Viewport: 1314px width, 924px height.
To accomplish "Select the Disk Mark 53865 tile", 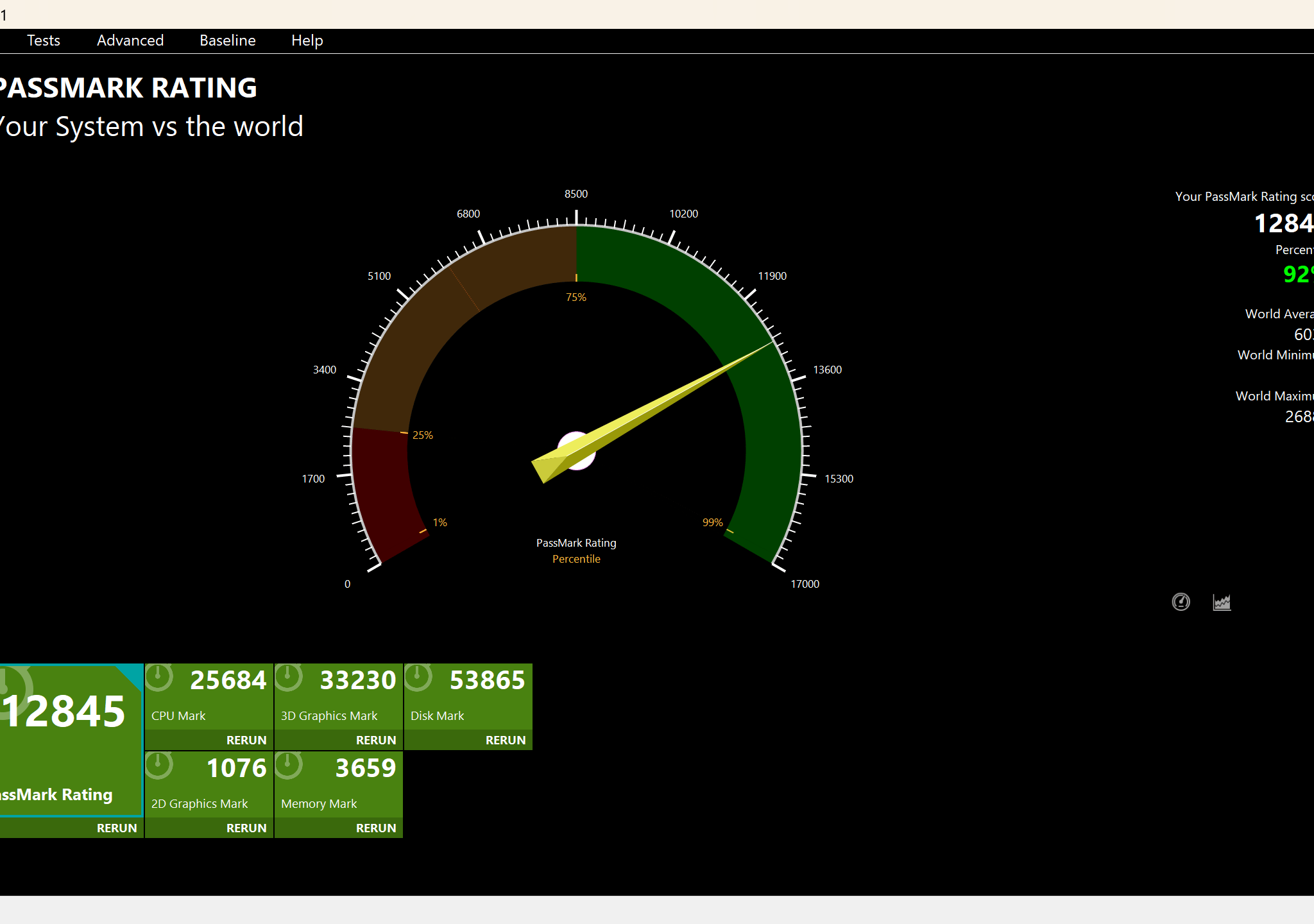I will tap(468, 697).
